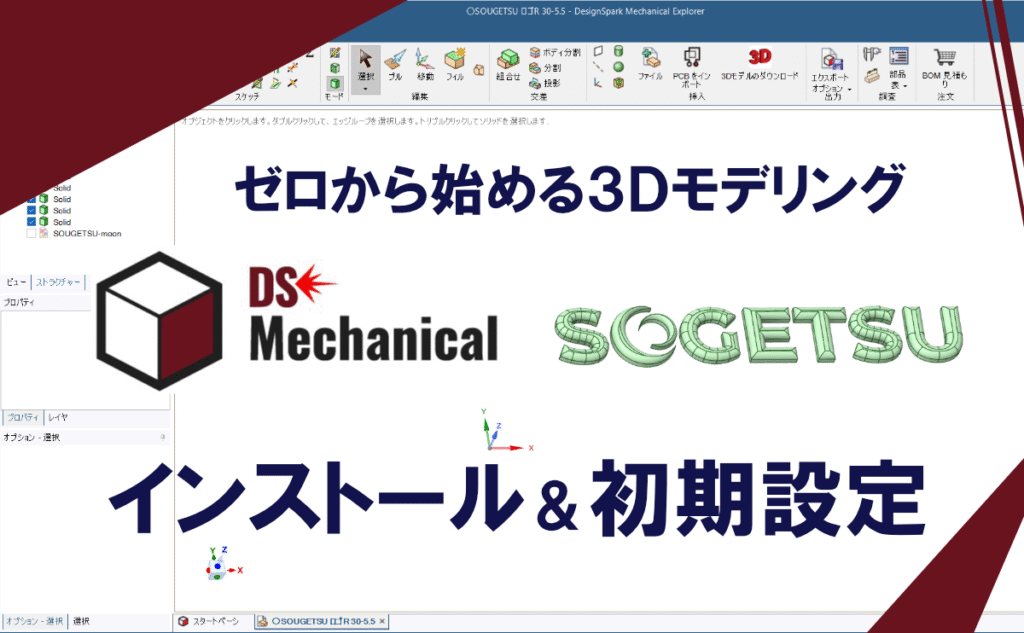Click the XYZ origin axes in the viewport

tap(505, 431)
